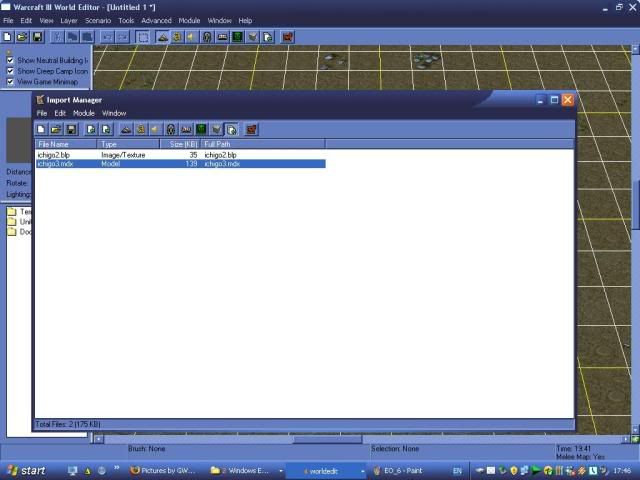
Task: Click Pictures by GW Firefox taskbar button
Action: [x=163, y=471]
